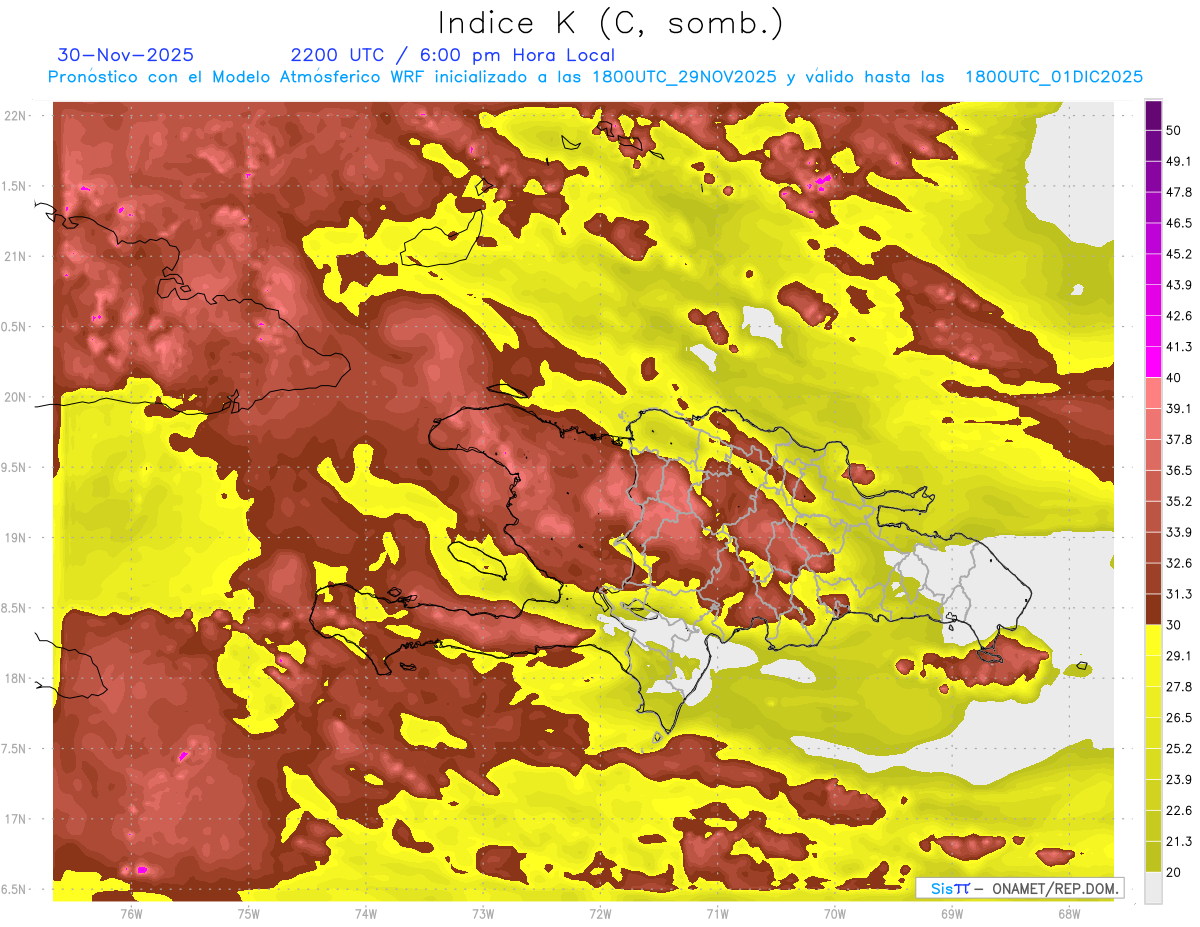Click '2200 UTC / 6:00 pm Hora Local'

click(x=453, y=55)
